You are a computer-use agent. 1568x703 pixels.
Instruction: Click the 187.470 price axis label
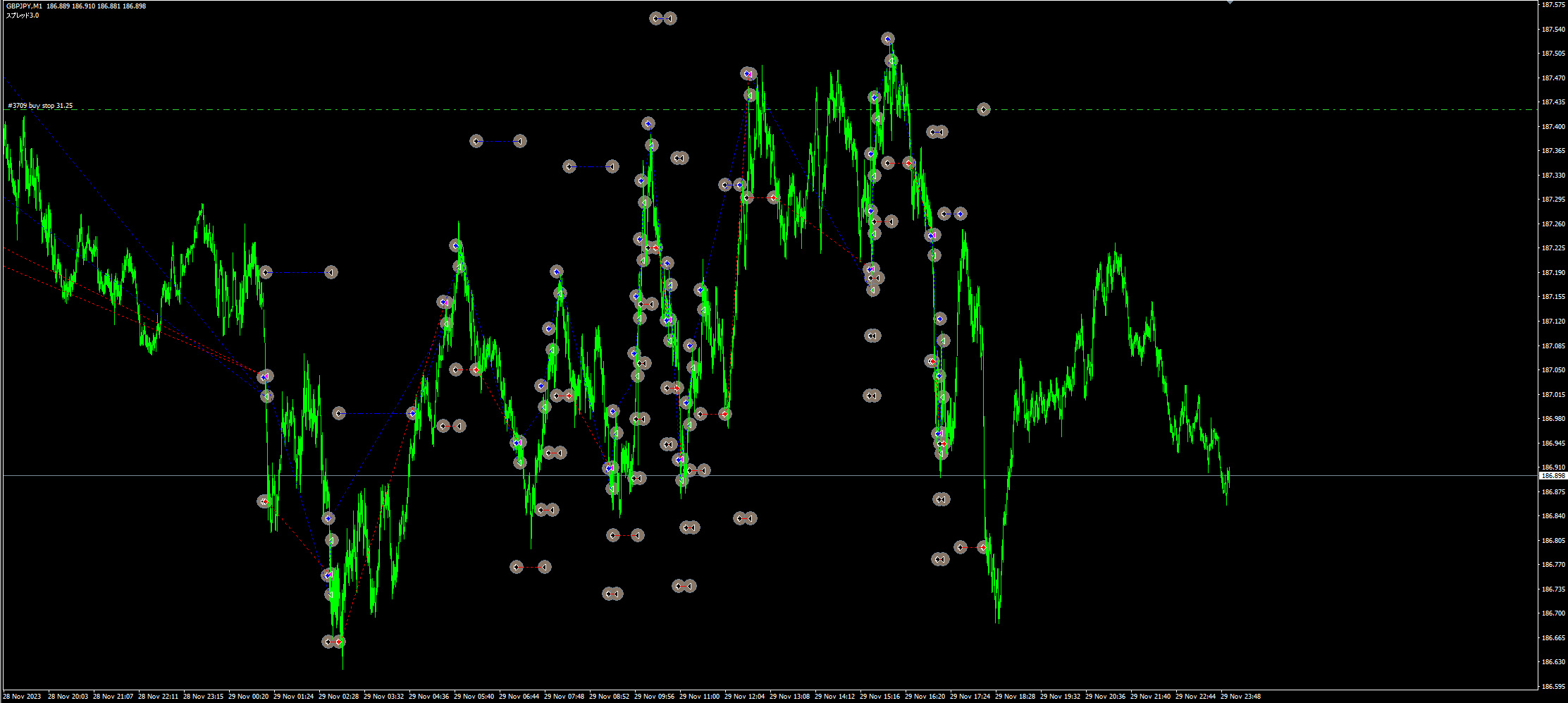(1552, 78)
